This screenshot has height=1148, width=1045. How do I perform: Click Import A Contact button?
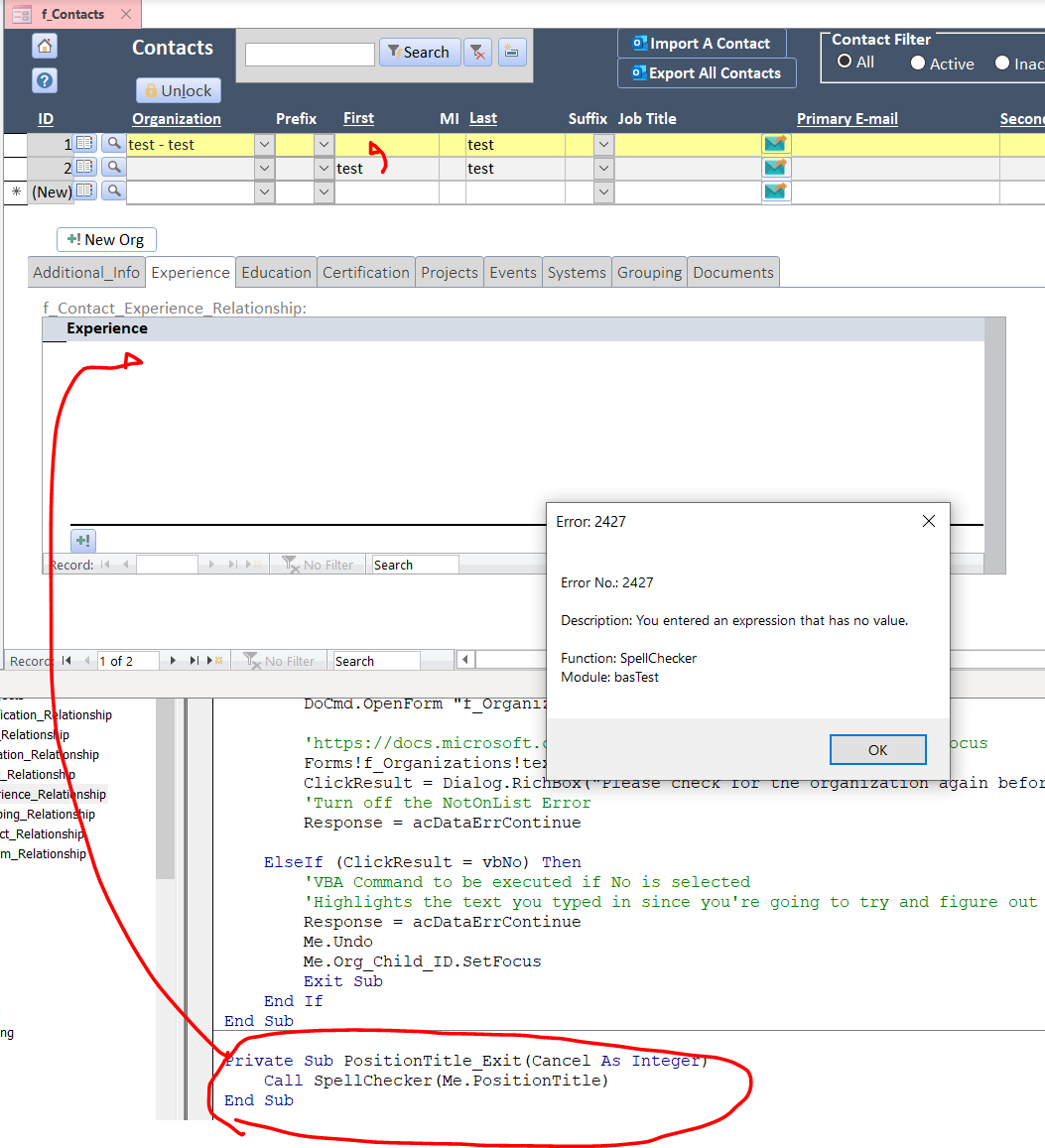tap(703, 44)
